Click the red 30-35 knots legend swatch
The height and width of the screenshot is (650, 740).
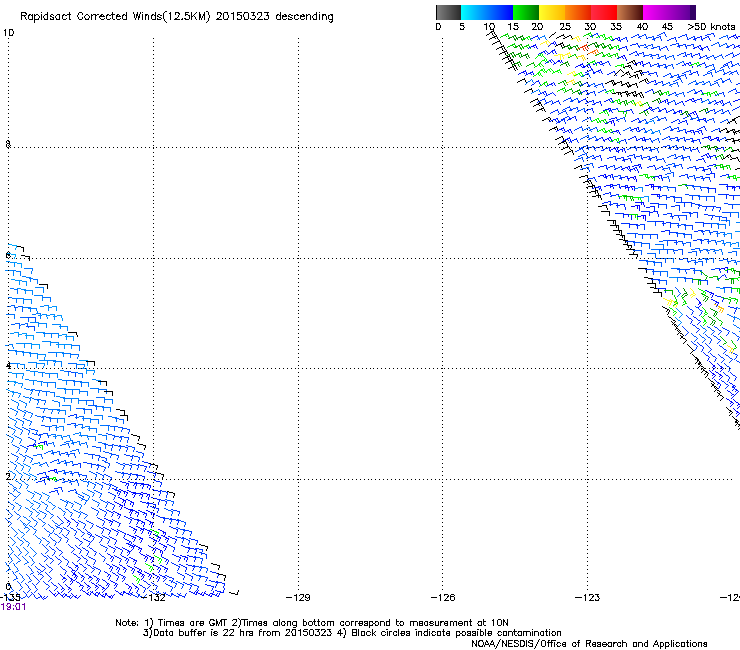pyautogui.click(x=604, y=12)
